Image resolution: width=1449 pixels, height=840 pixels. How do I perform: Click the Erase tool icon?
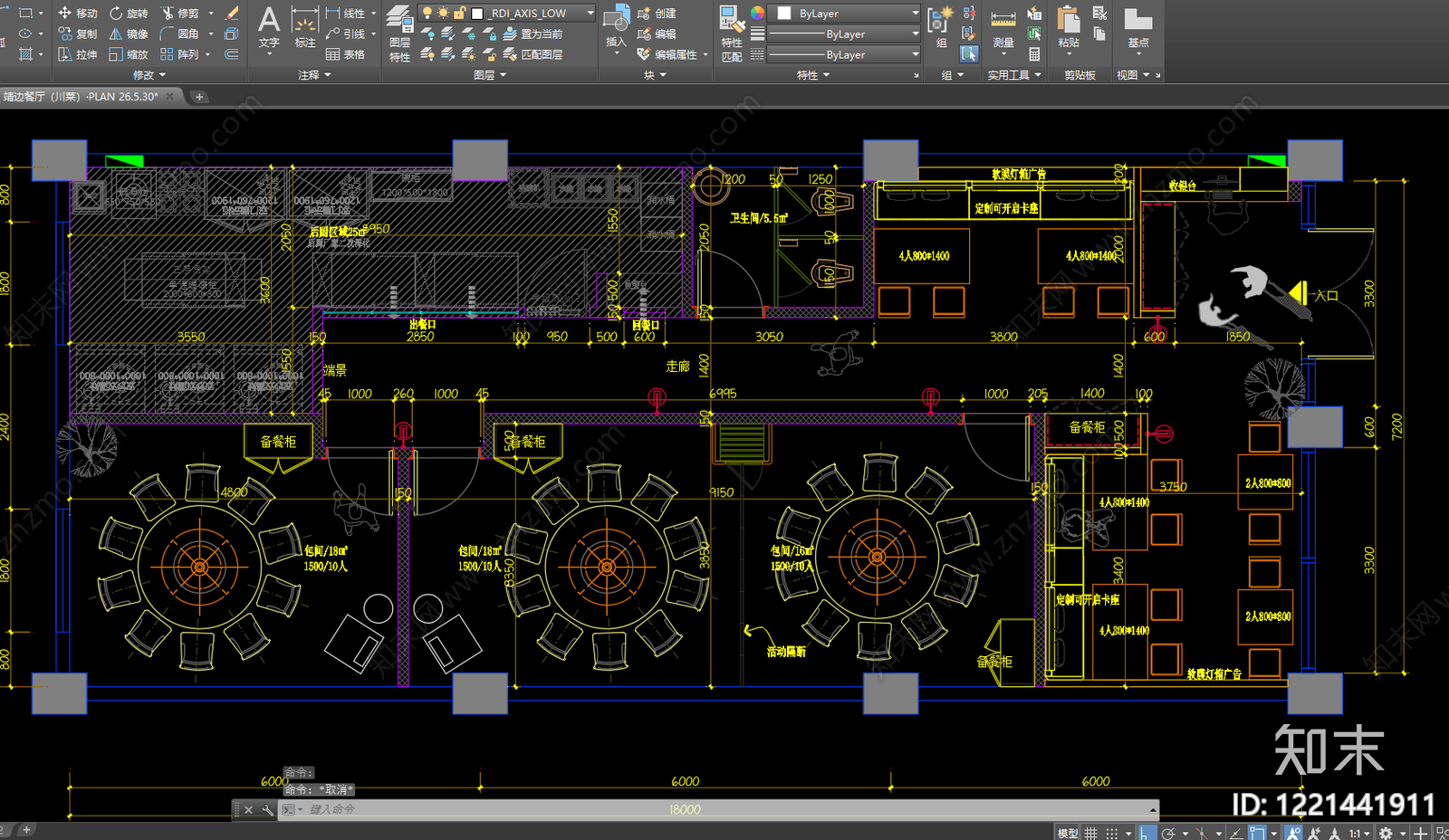(x=232, y=14)
